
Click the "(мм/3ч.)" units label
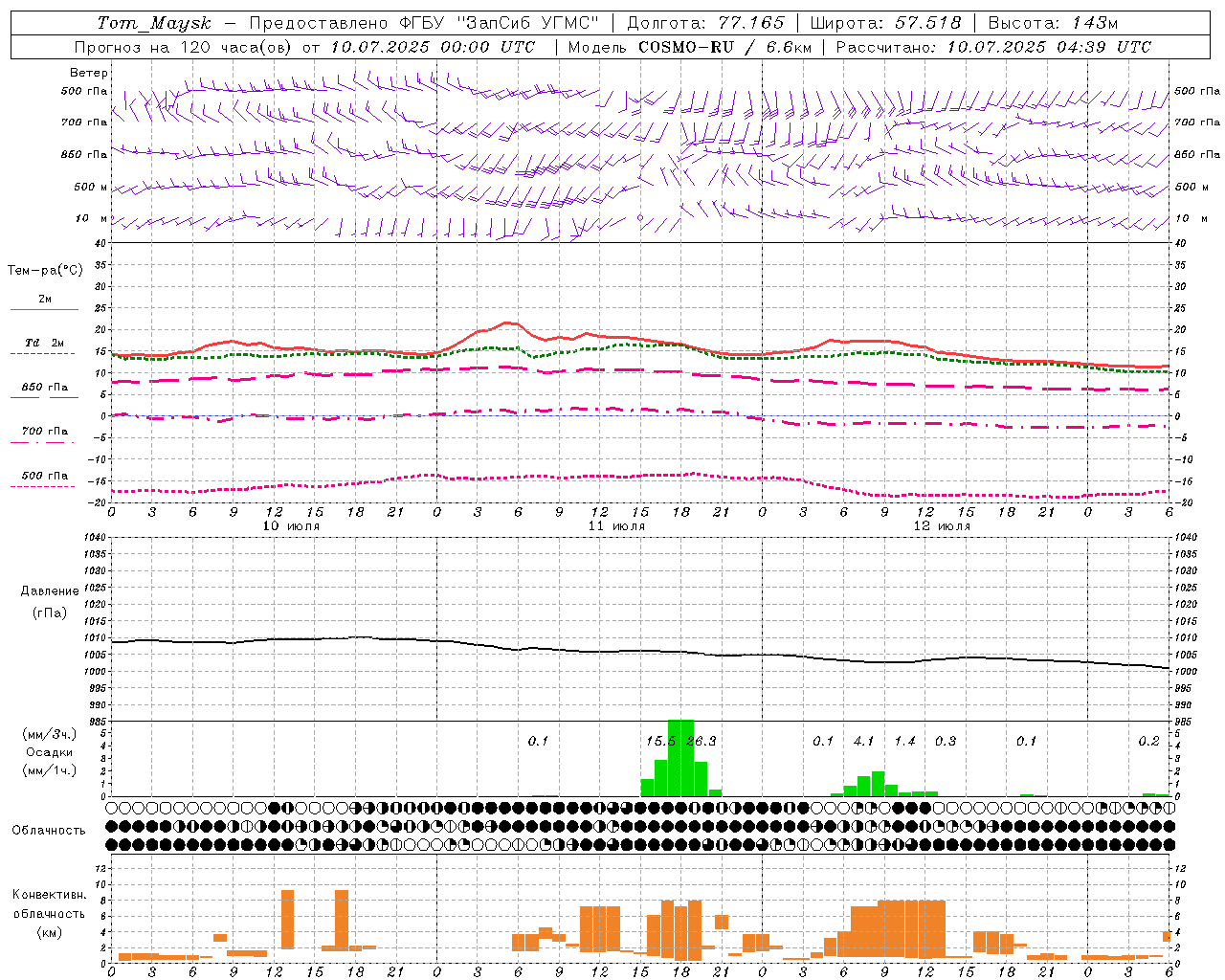tap(50, 734)
